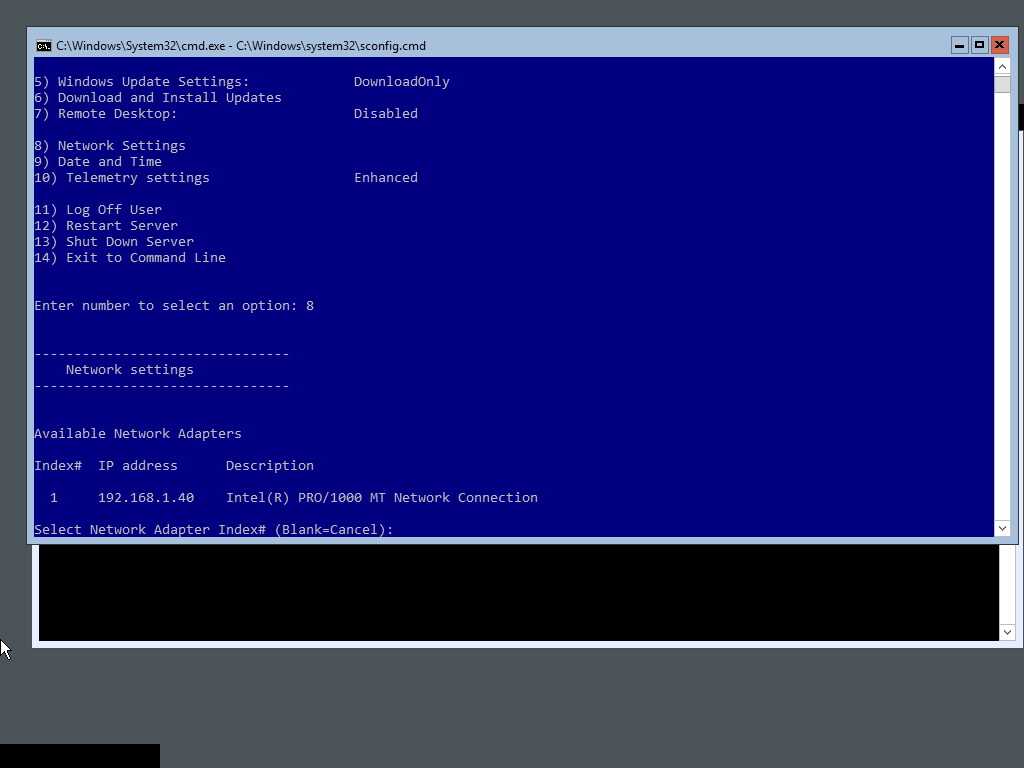Viewport: 1024px width, 768px height.
Task: Minimize the sconfig.cmd window
Action: (959, 45)
